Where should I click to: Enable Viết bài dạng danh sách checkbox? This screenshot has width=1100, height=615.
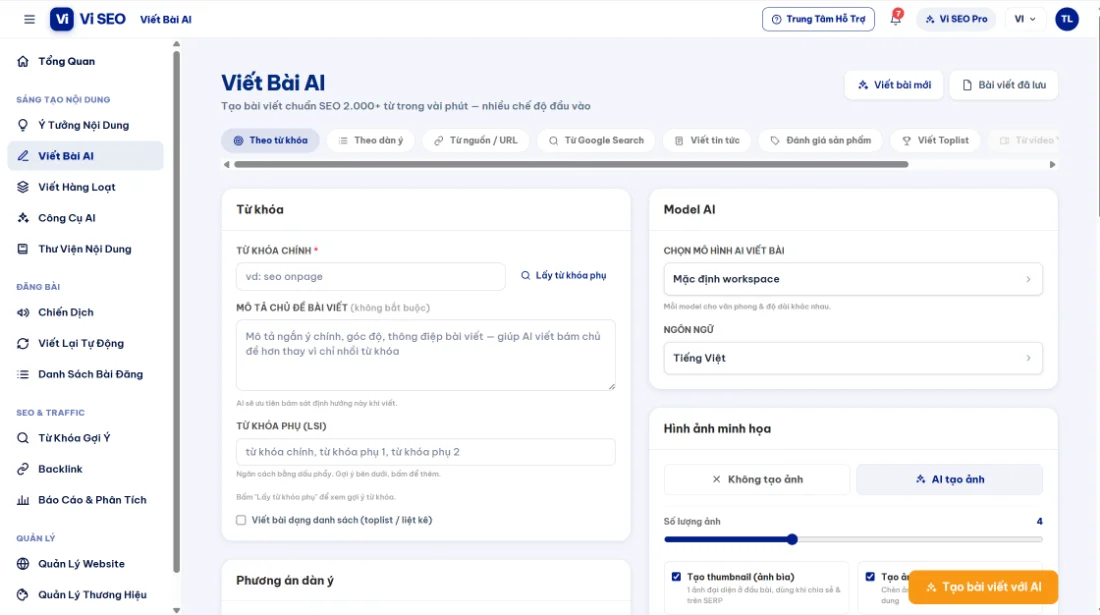pyautogui.click(x=241, y=520)
